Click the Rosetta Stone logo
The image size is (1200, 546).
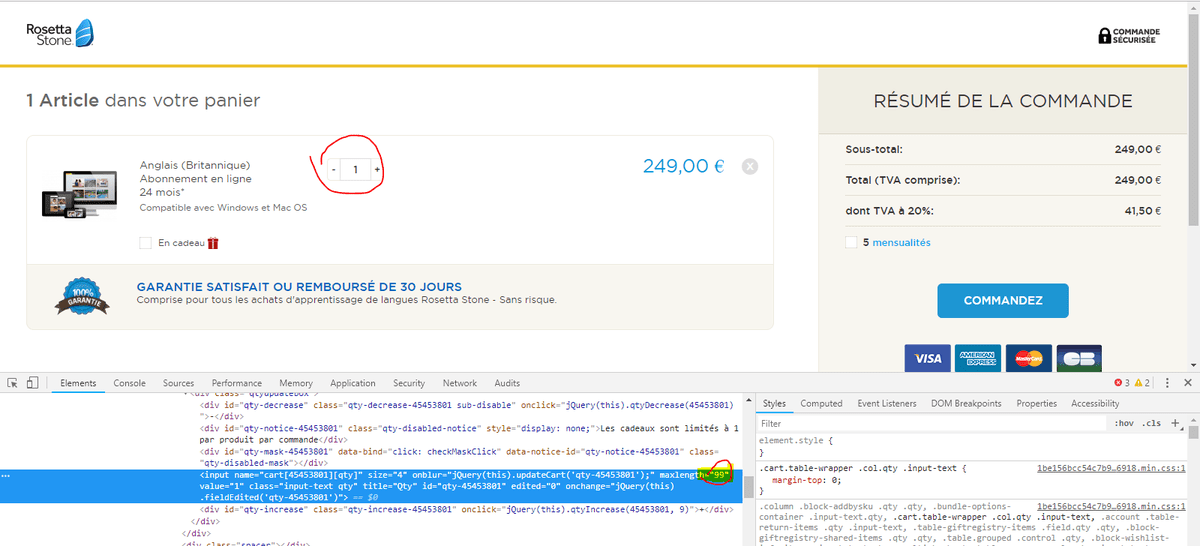pos(60,33)
